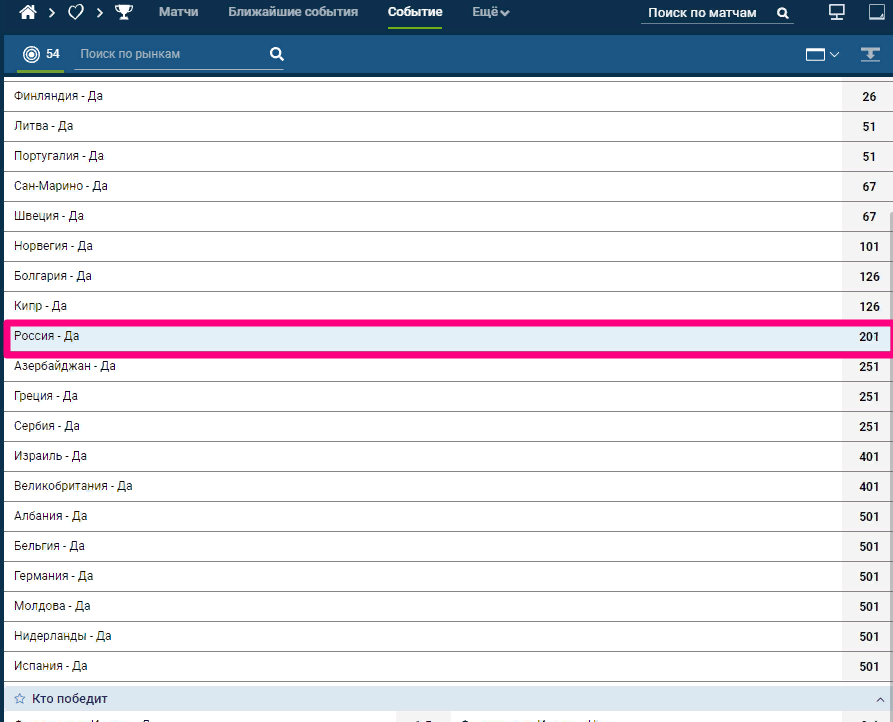The height and width of the screenshot is (722, 893).
Task: Select odds 501 for Германия
Action: click(869, 577)
